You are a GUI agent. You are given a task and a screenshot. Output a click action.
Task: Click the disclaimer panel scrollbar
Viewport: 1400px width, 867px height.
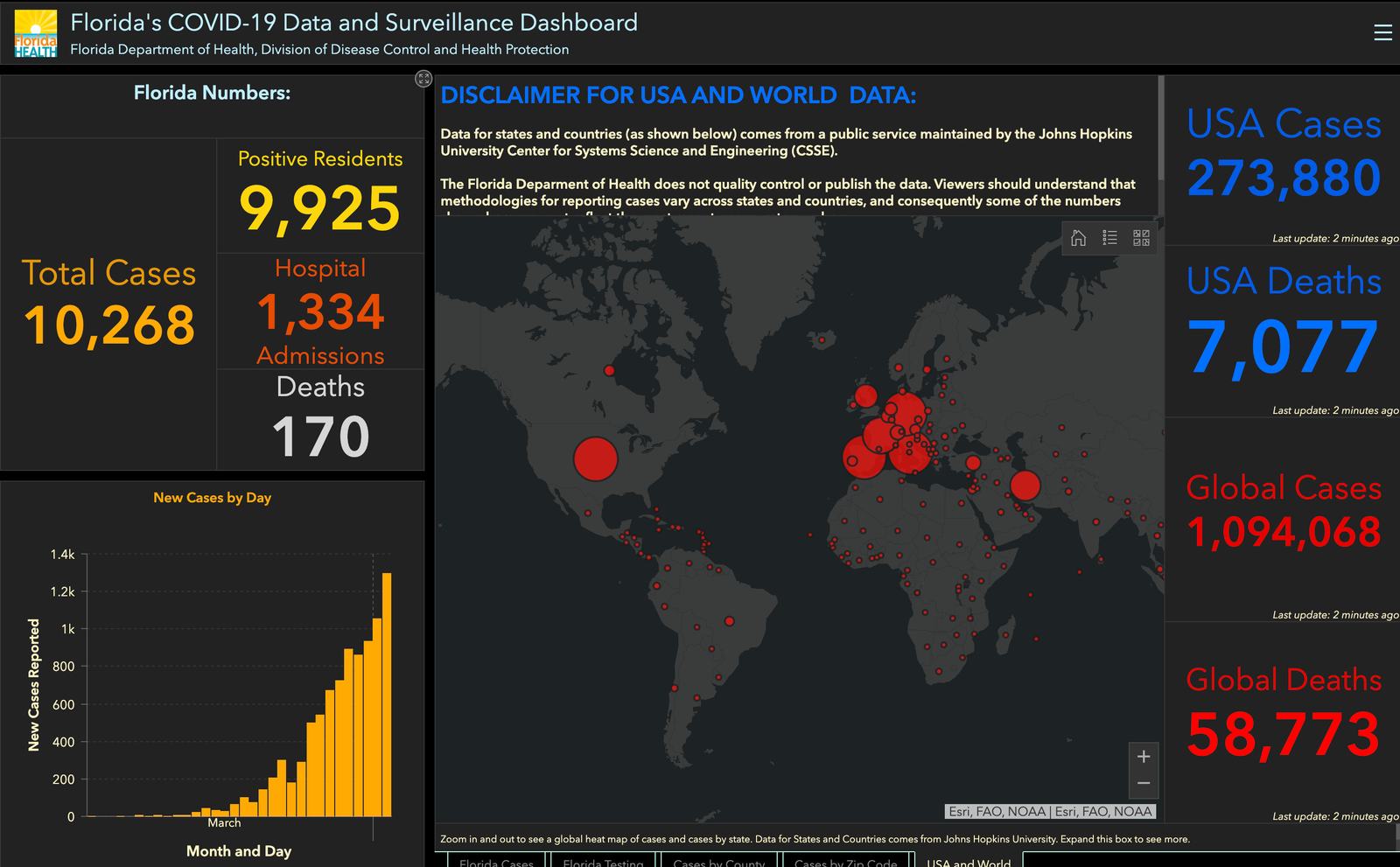[1161, 131]
